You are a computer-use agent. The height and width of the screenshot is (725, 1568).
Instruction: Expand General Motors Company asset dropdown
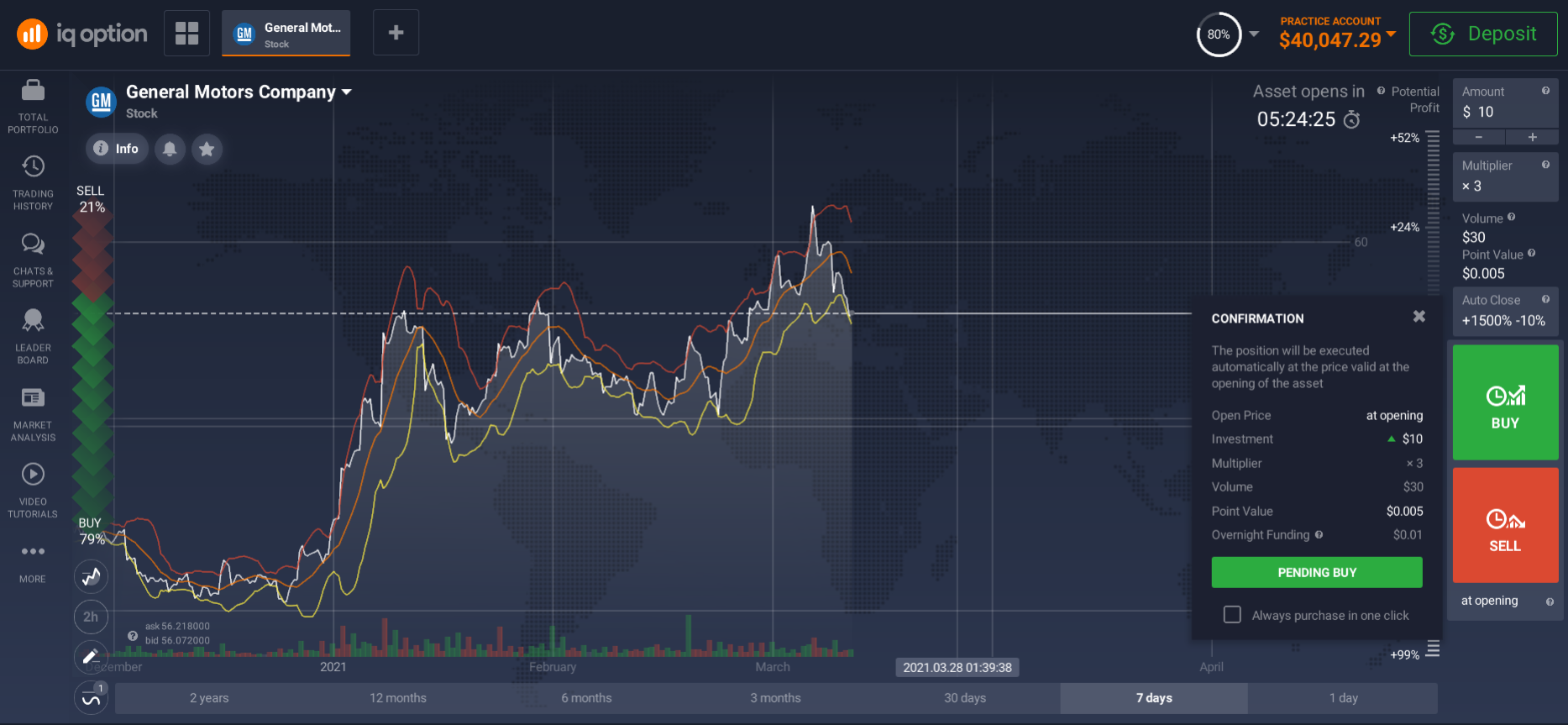click(346, 92)
